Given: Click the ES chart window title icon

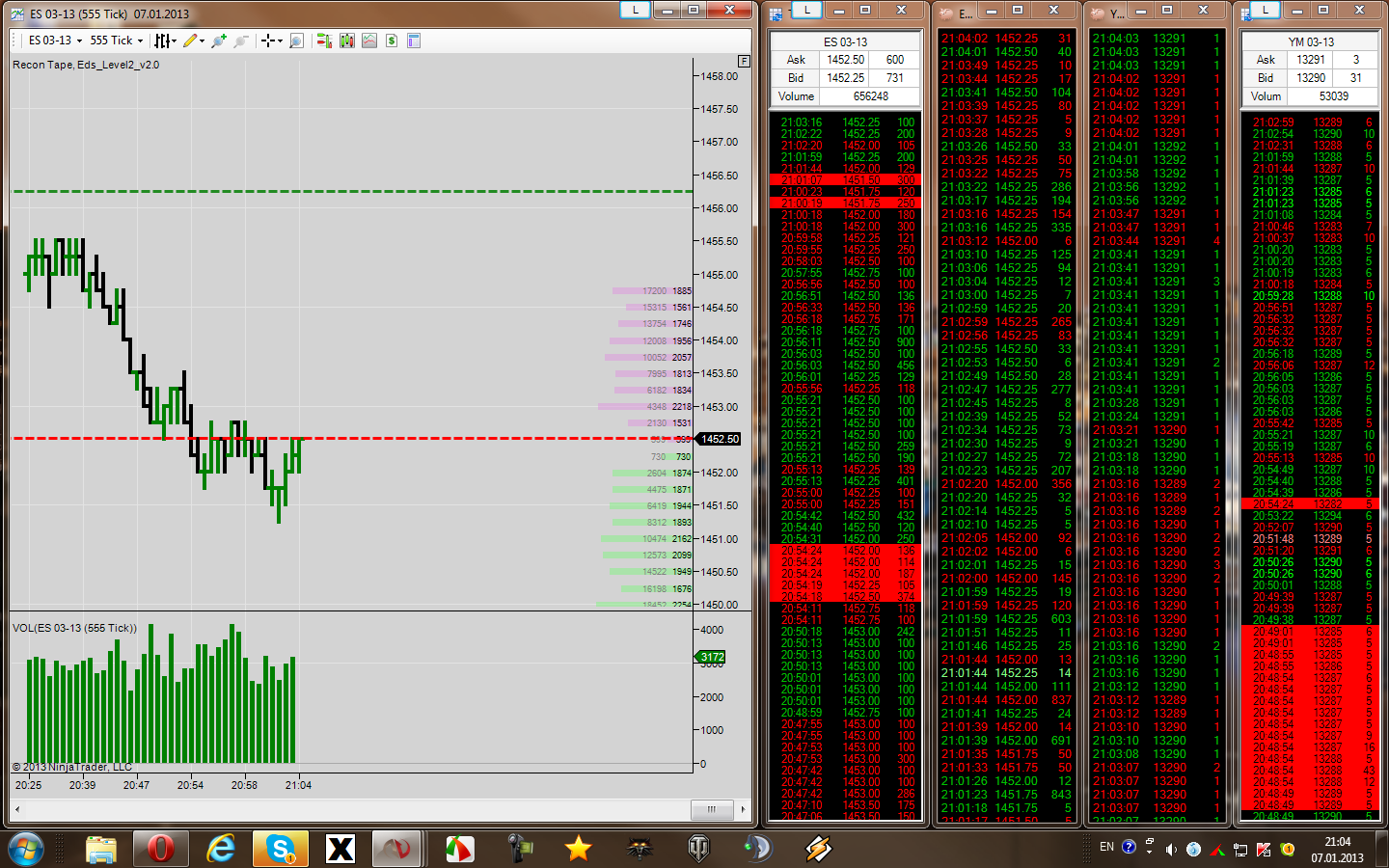Looking at the screenshot, I should (x=17, y=14).
